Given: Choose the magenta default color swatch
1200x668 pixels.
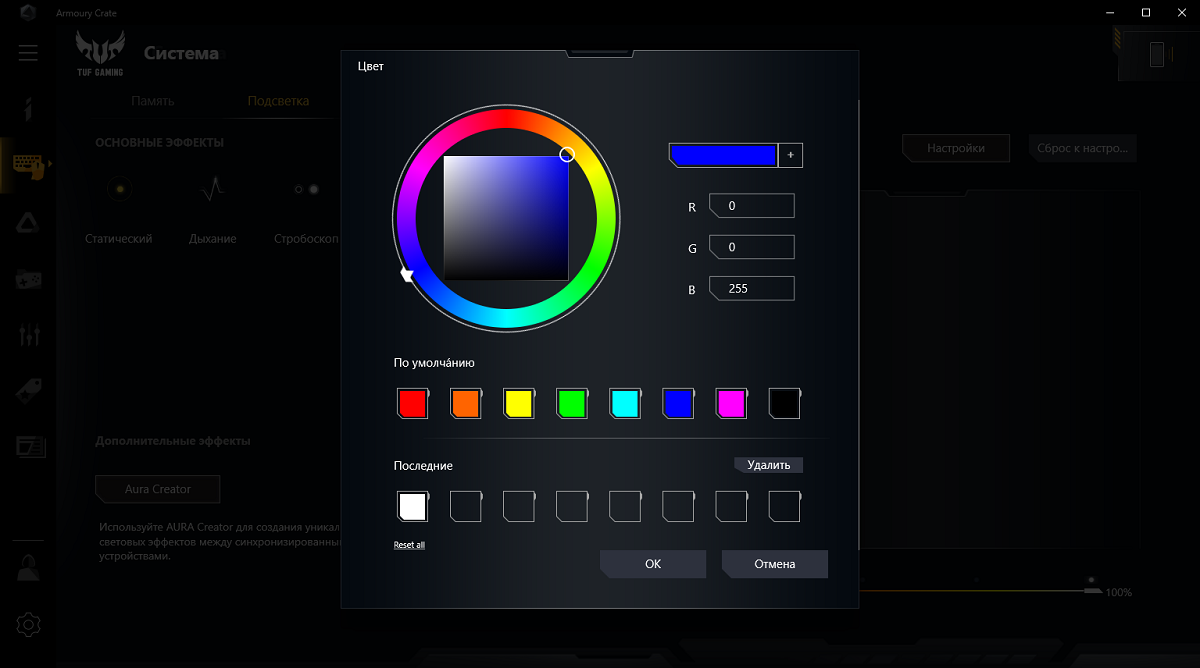Looking at the screenshot, I should (731, 404).
